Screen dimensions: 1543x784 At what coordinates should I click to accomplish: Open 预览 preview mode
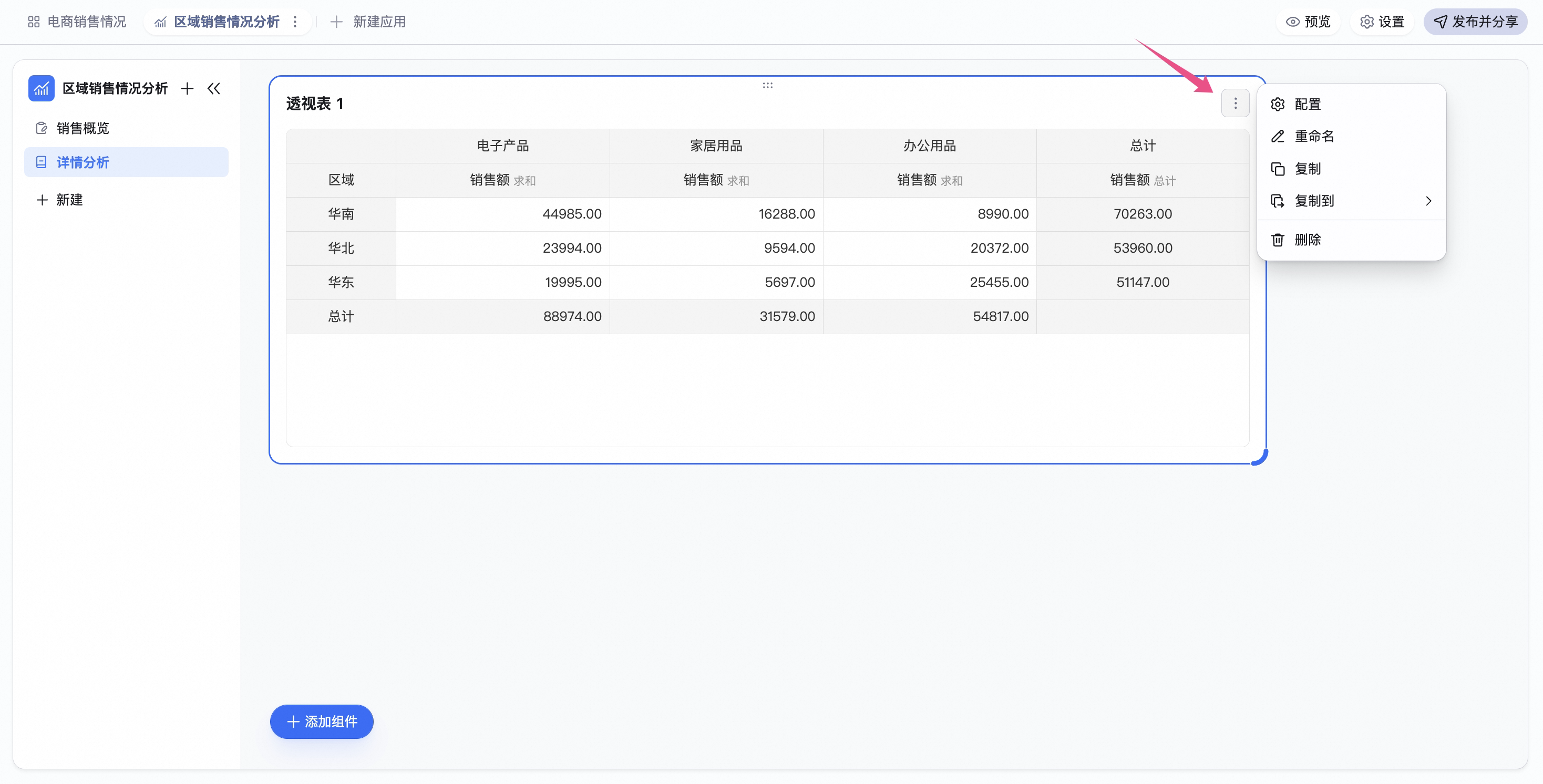[x=1308, y=22]
